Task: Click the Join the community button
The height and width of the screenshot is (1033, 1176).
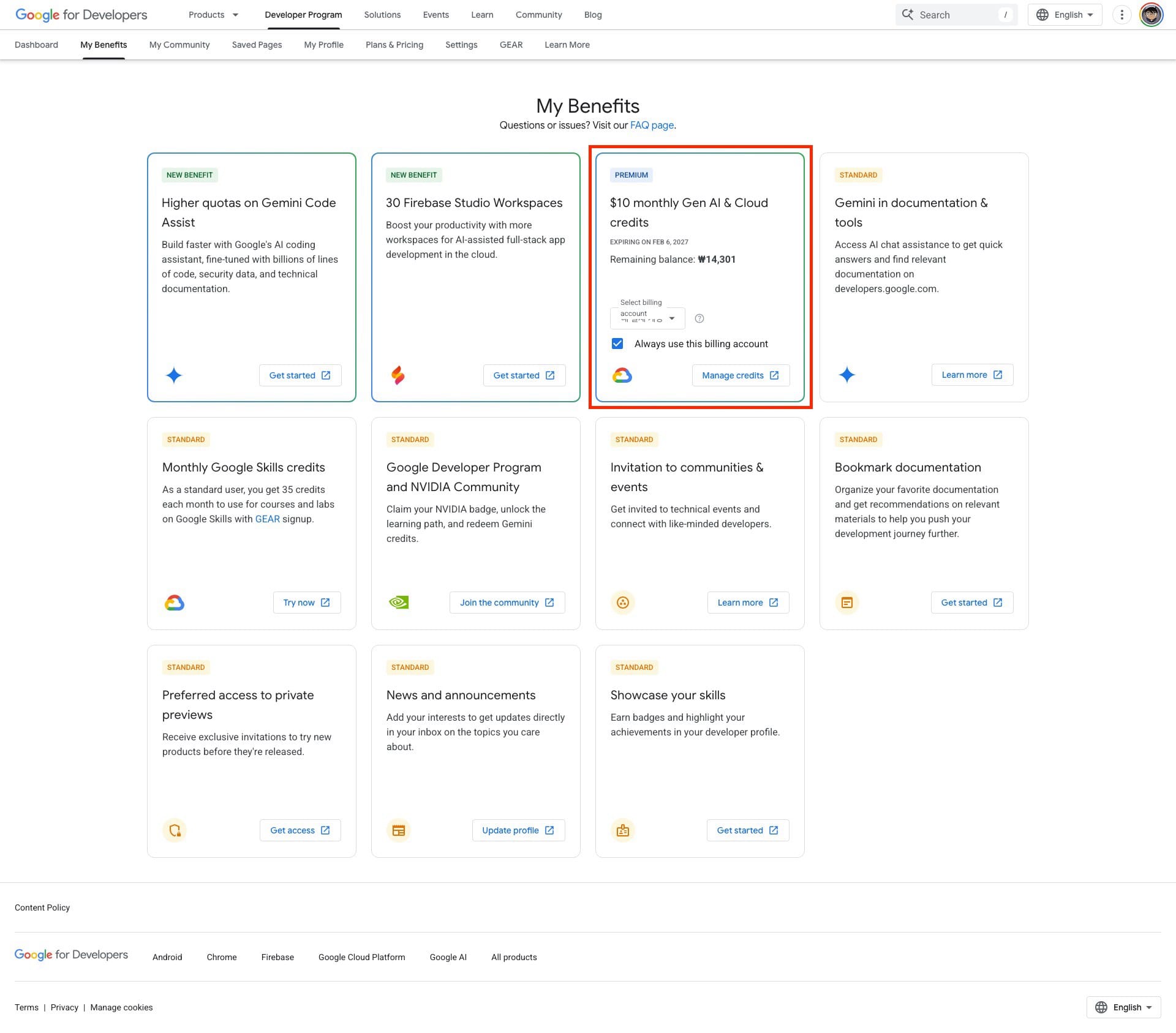Action: click(507, 603)
